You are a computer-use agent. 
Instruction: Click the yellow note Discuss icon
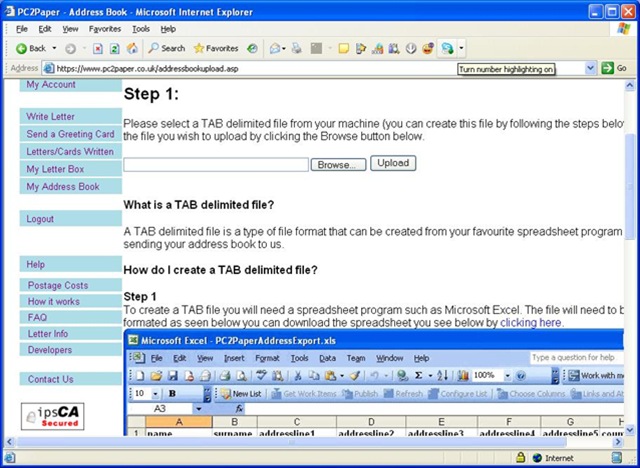344,49
